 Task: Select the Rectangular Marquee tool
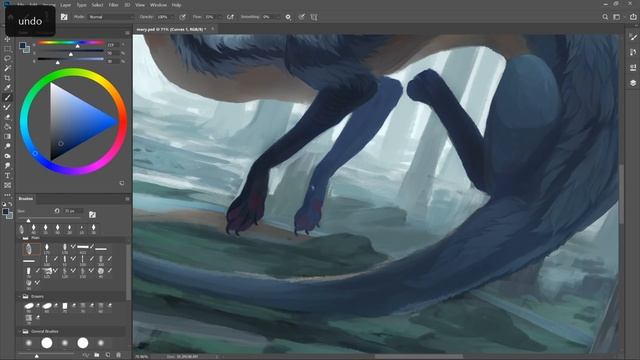[7, 49]
